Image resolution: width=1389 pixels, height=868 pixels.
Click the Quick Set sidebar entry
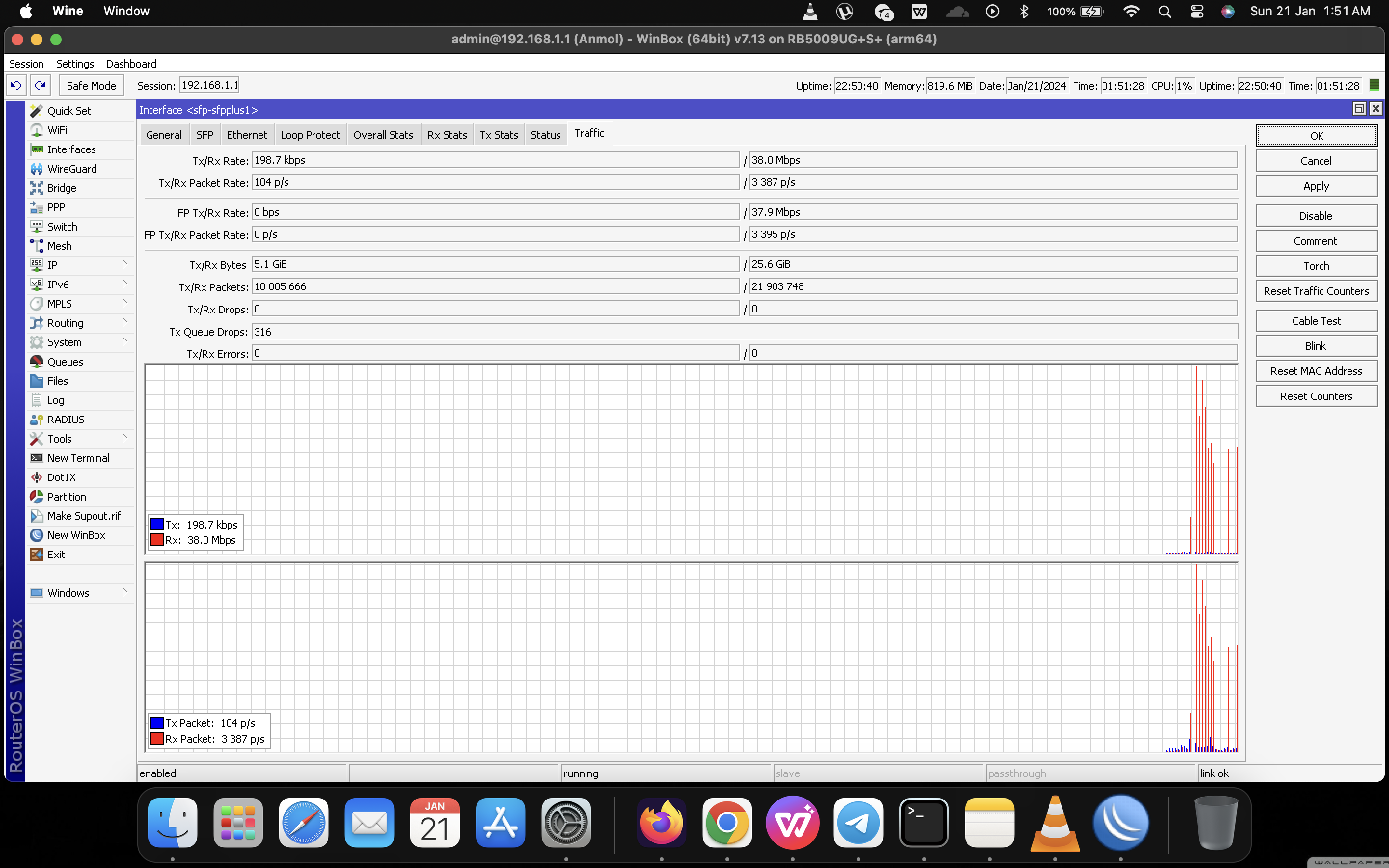(69, 111)
